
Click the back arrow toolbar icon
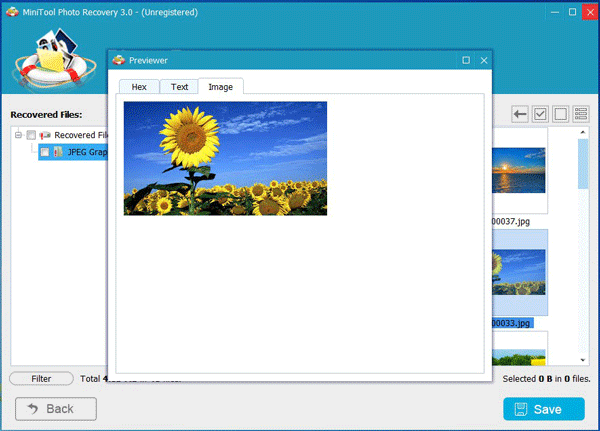[x=520, y=114]
